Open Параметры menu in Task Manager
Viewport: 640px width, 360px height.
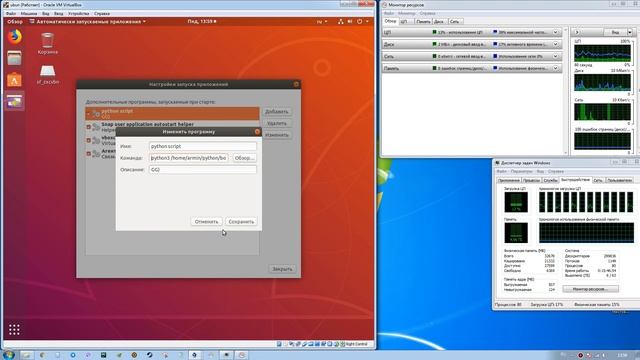coord(522,171)
